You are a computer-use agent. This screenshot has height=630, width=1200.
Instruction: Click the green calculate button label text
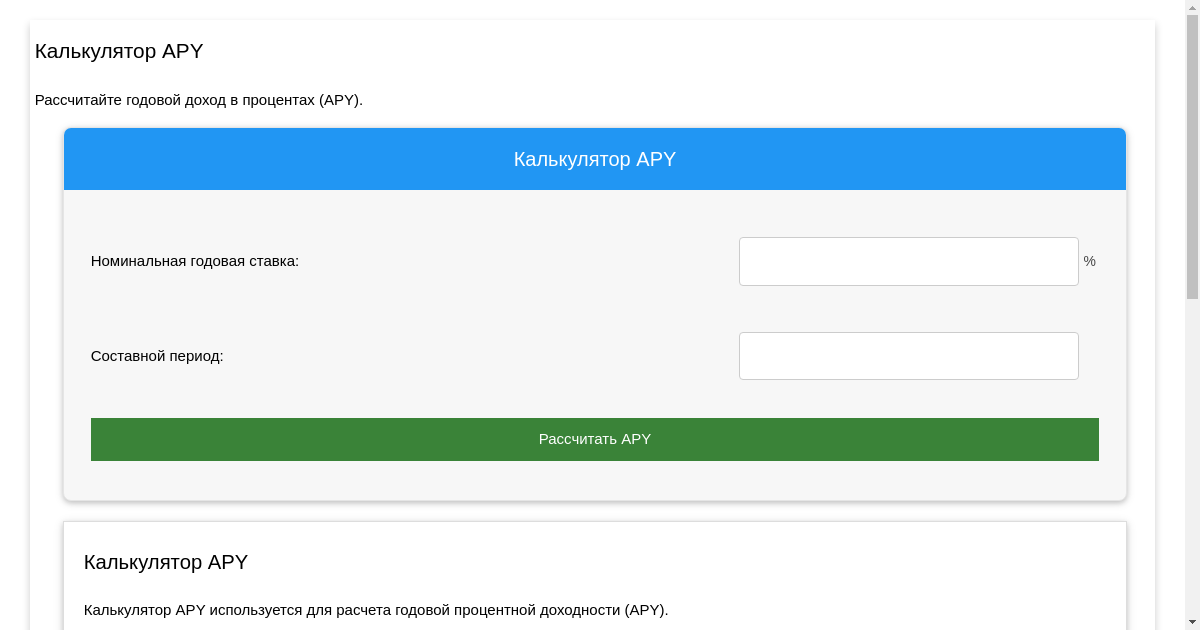coord(594,439)
